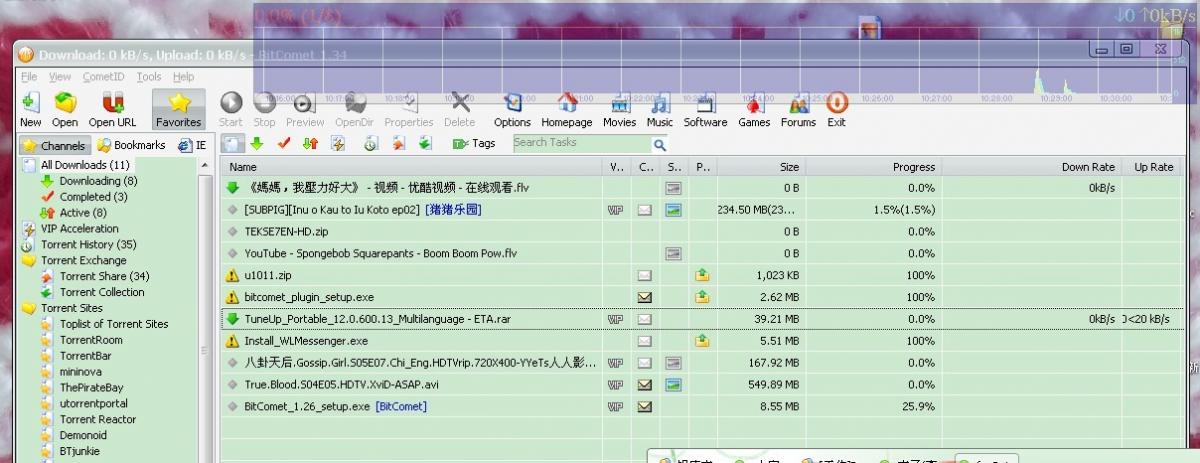Click the Exit power icon
1200x463 pixels.
(837, 109)
